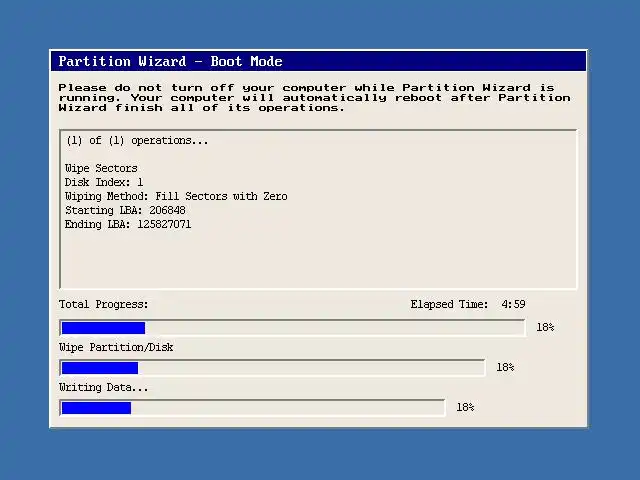Click the 18% beside Wipe Partition/Disk bar
This screenshot has width=640, height=480.
[505, 367]
